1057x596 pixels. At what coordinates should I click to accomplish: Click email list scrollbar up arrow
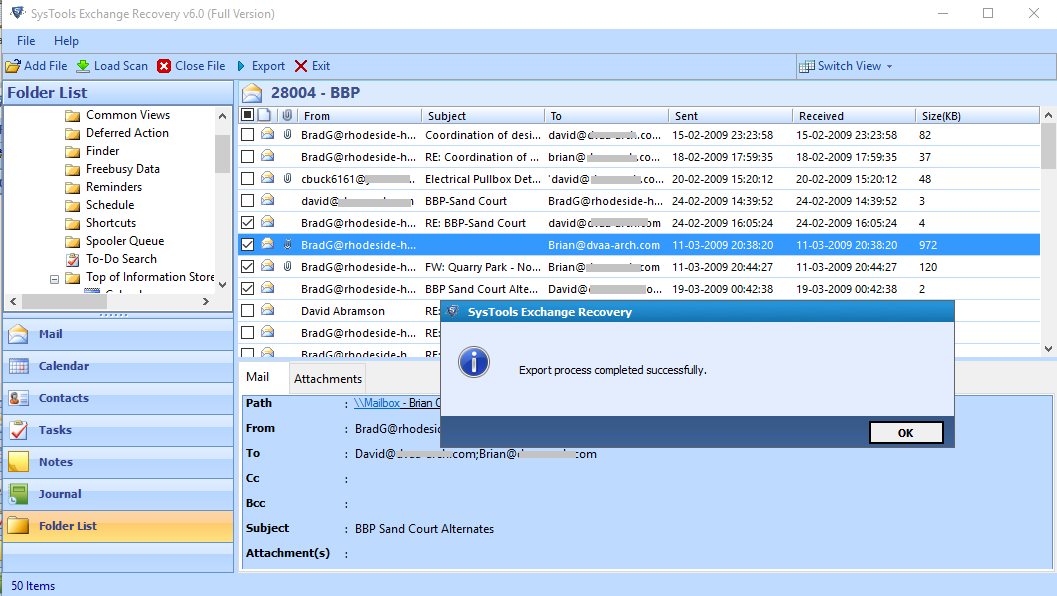pos(1048,115)
